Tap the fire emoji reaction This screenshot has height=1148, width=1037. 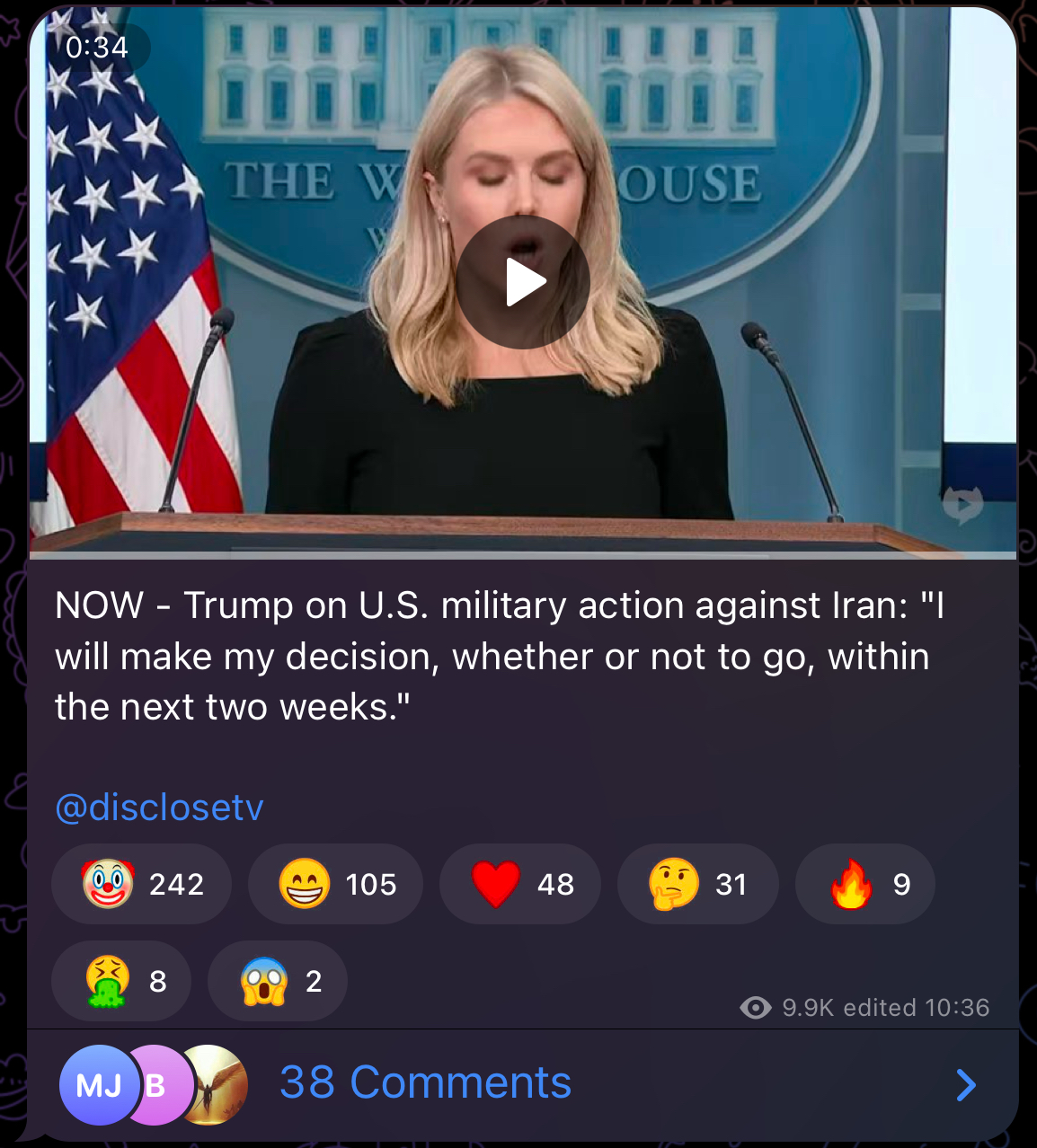865,884
